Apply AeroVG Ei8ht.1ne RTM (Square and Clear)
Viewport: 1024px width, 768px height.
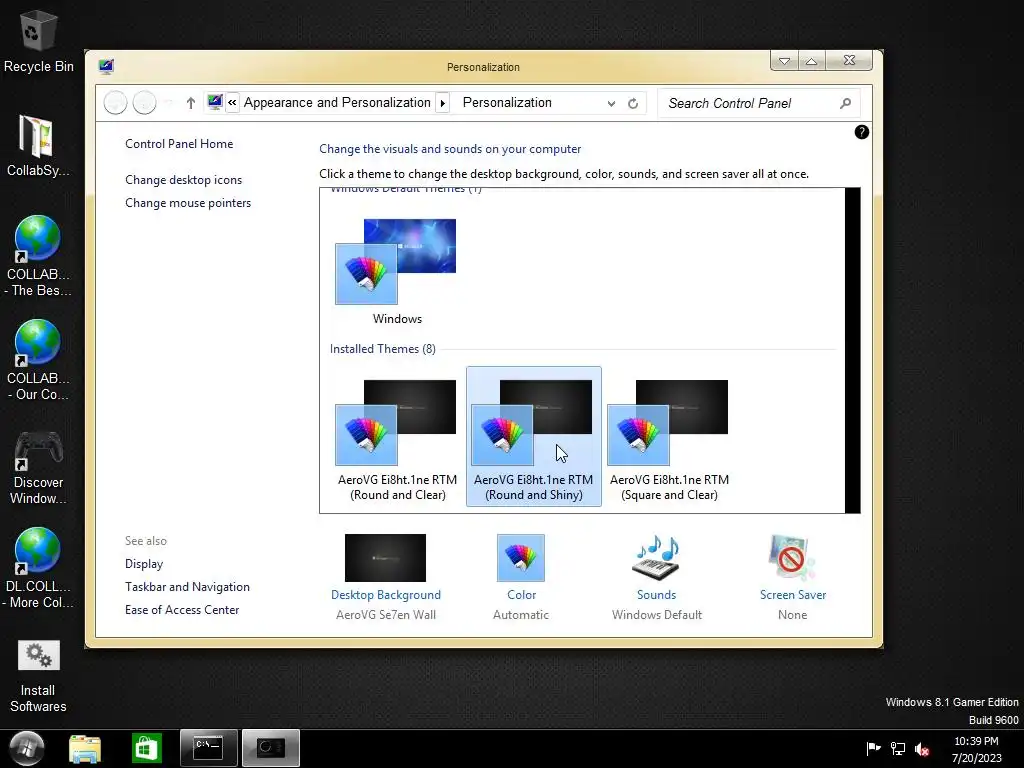[x=669, y=437]
